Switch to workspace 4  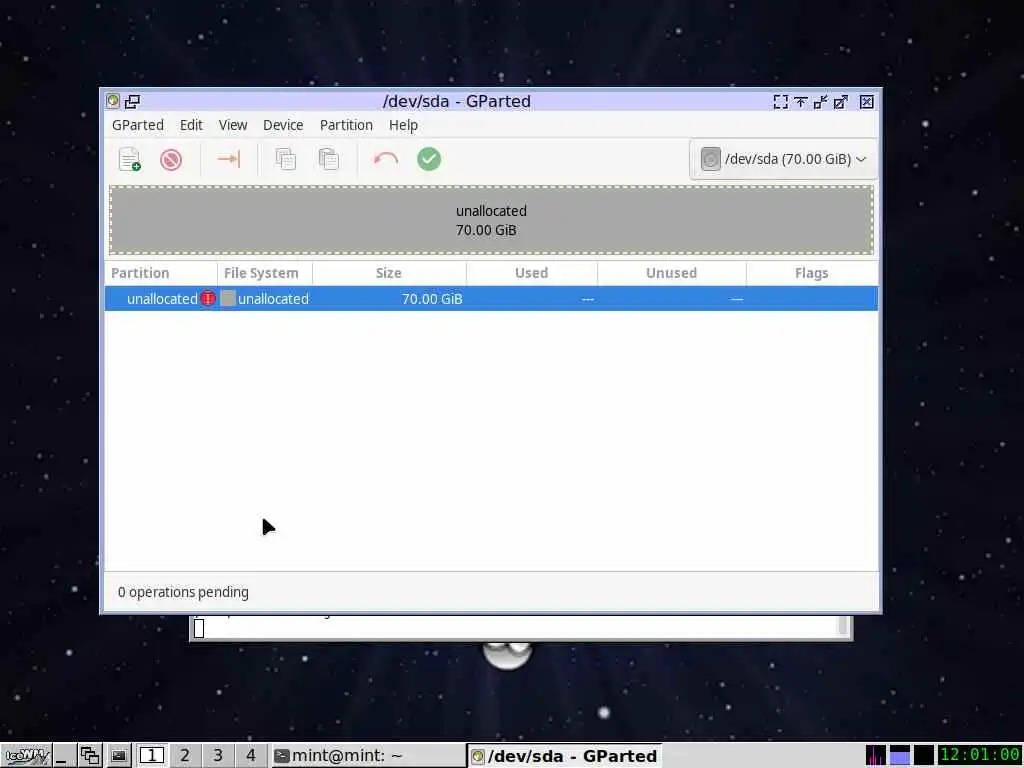(x=251, y=756)
